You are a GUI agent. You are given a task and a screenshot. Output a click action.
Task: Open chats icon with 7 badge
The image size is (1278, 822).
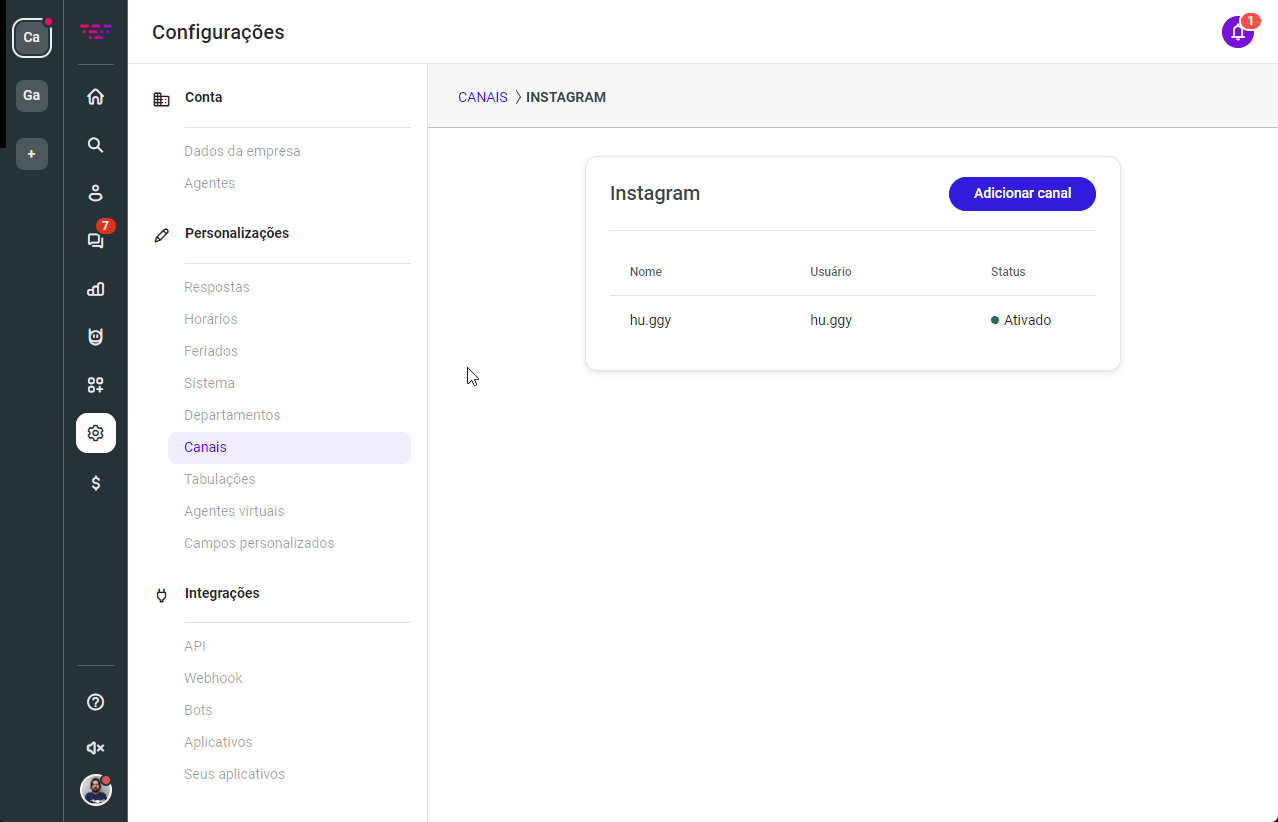pyautogui.click(x=95, y=240)
